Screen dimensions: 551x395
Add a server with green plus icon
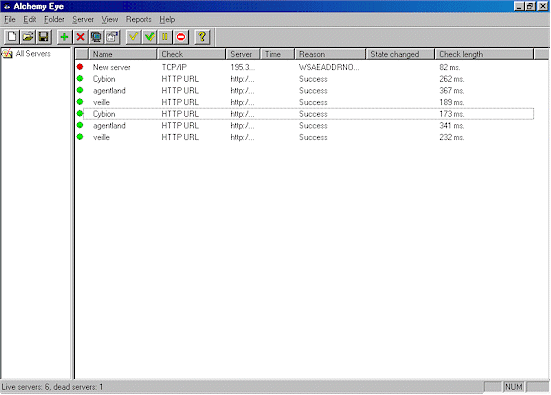[x=64, y=37]
